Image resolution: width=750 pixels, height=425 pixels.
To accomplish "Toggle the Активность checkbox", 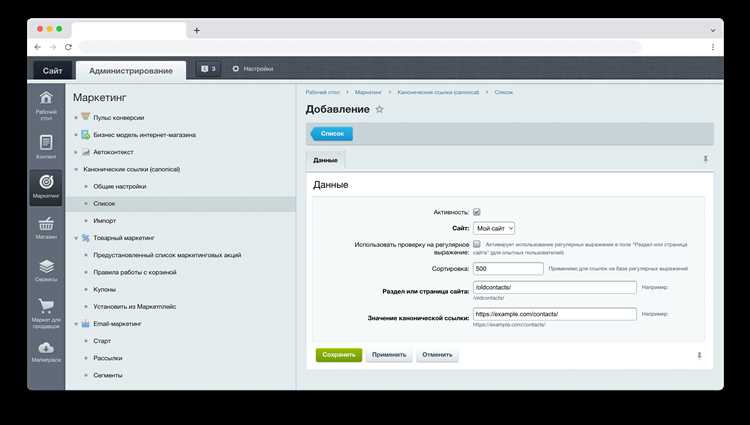I will [x=476, y=212].
